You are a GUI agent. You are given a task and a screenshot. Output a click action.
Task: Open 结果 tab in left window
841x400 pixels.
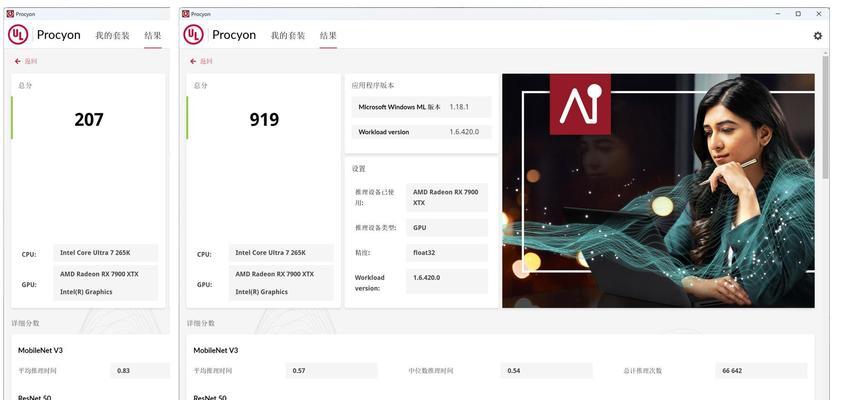click(153, 35)
